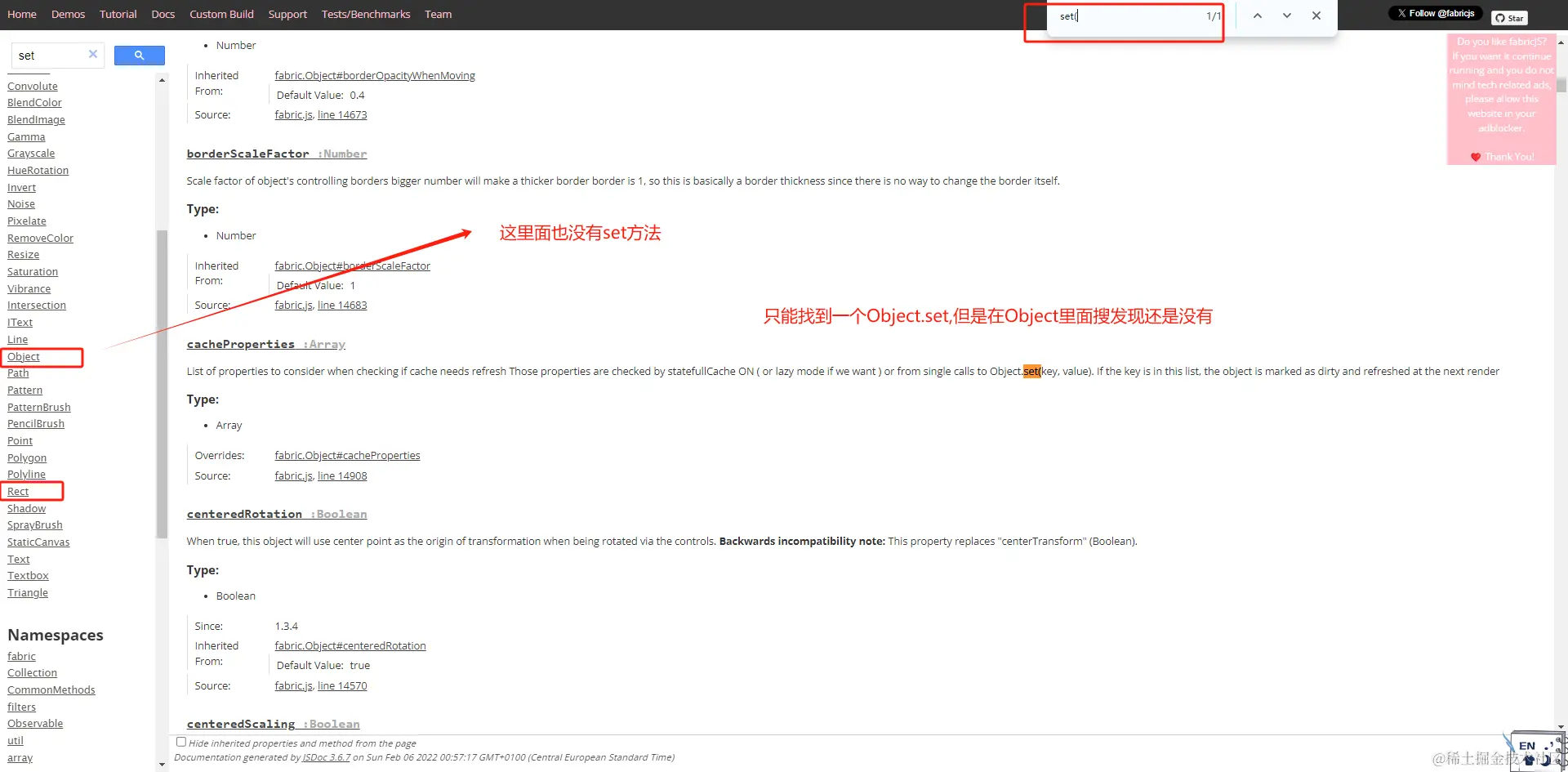Screen dimensions: 1568x772
Task: Open the Docs menu item
Action: [x=163, y=14]
